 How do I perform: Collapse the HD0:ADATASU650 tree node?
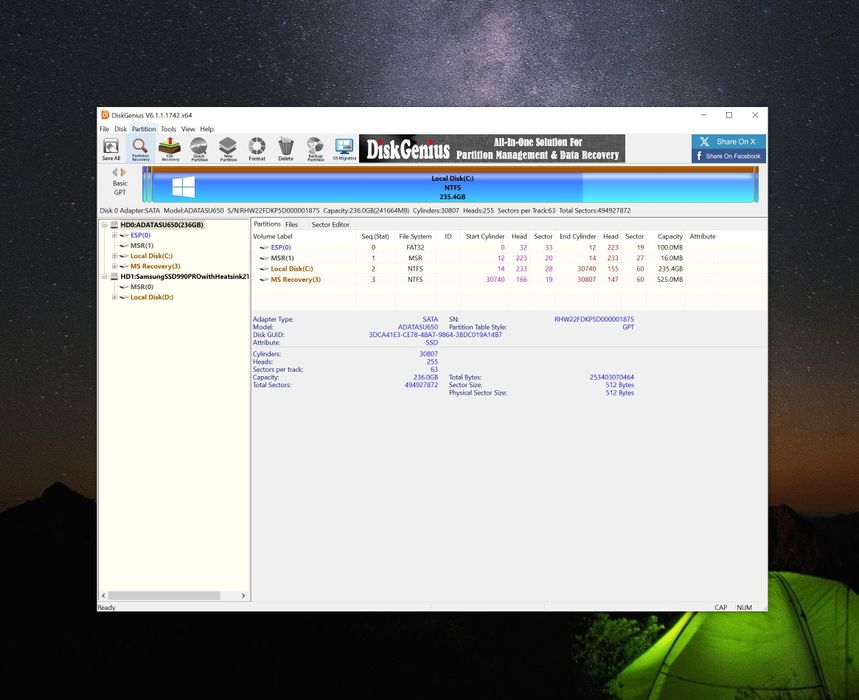104,225
